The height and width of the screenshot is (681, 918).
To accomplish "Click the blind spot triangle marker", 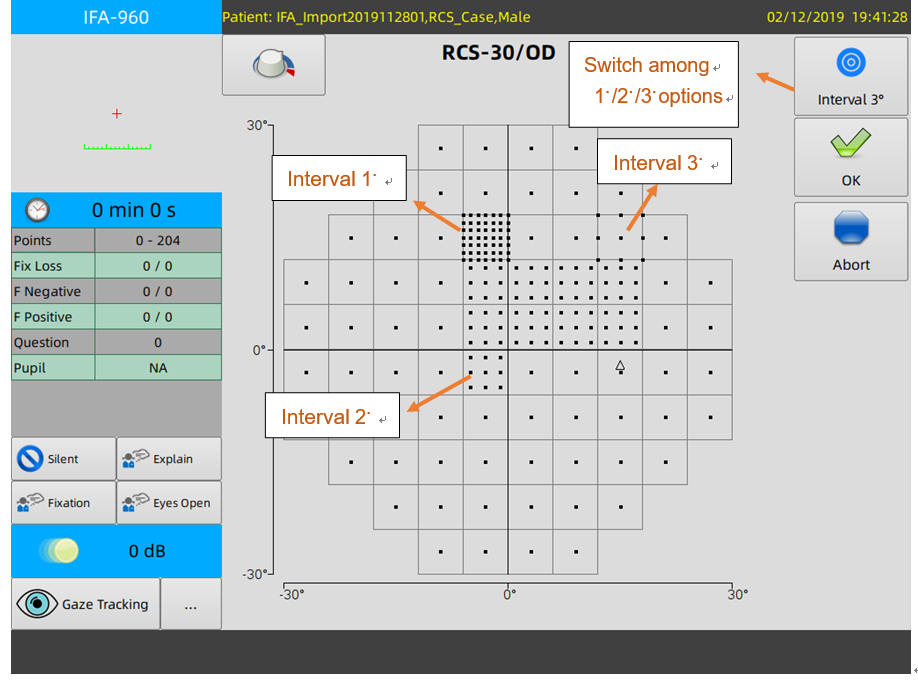I will click(x=620, y=367).
